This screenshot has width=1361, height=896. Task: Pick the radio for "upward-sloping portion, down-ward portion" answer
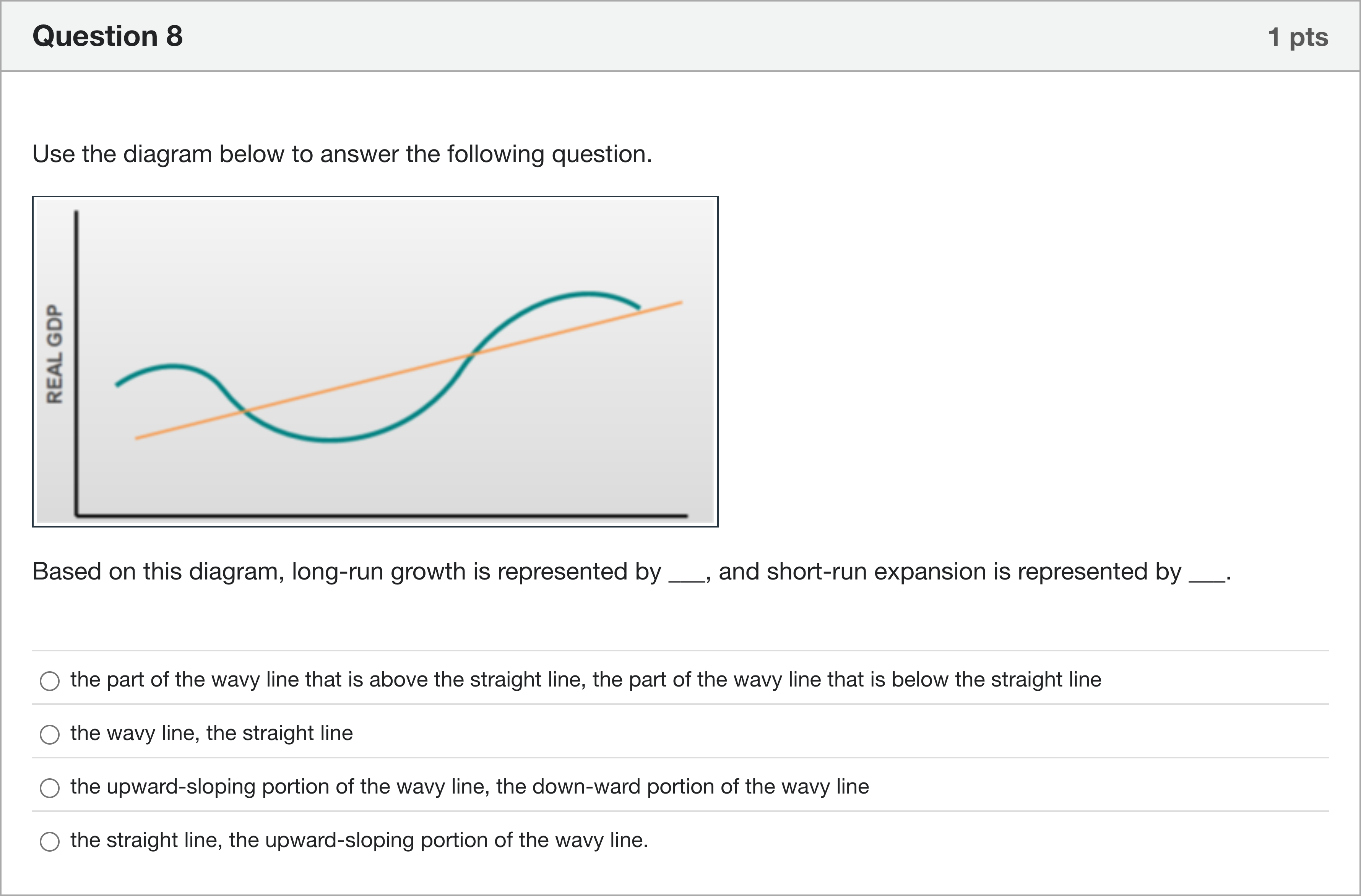click(50, 787)
